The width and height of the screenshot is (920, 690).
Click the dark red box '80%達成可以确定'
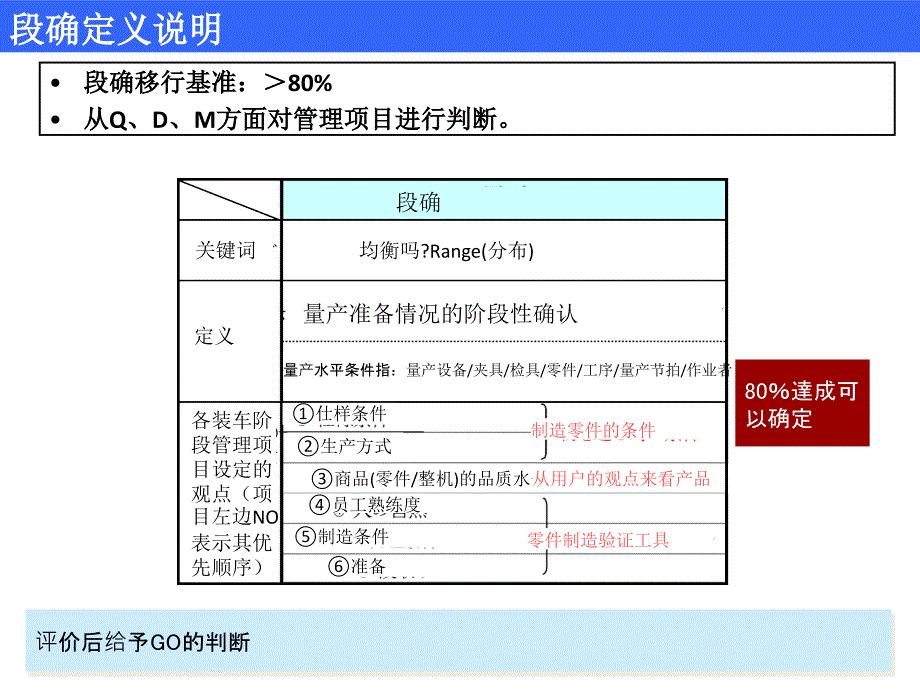pos(802,403)
